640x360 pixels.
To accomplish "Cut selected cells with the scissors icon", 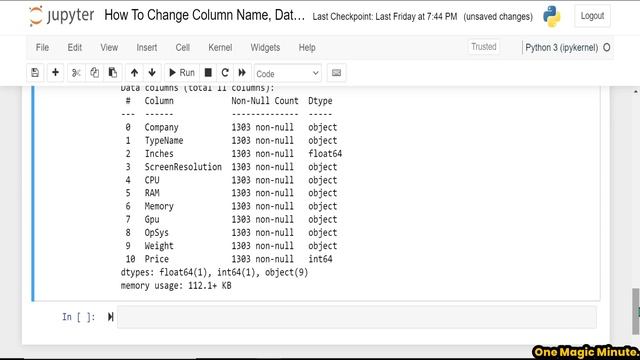I will point(76,73).
